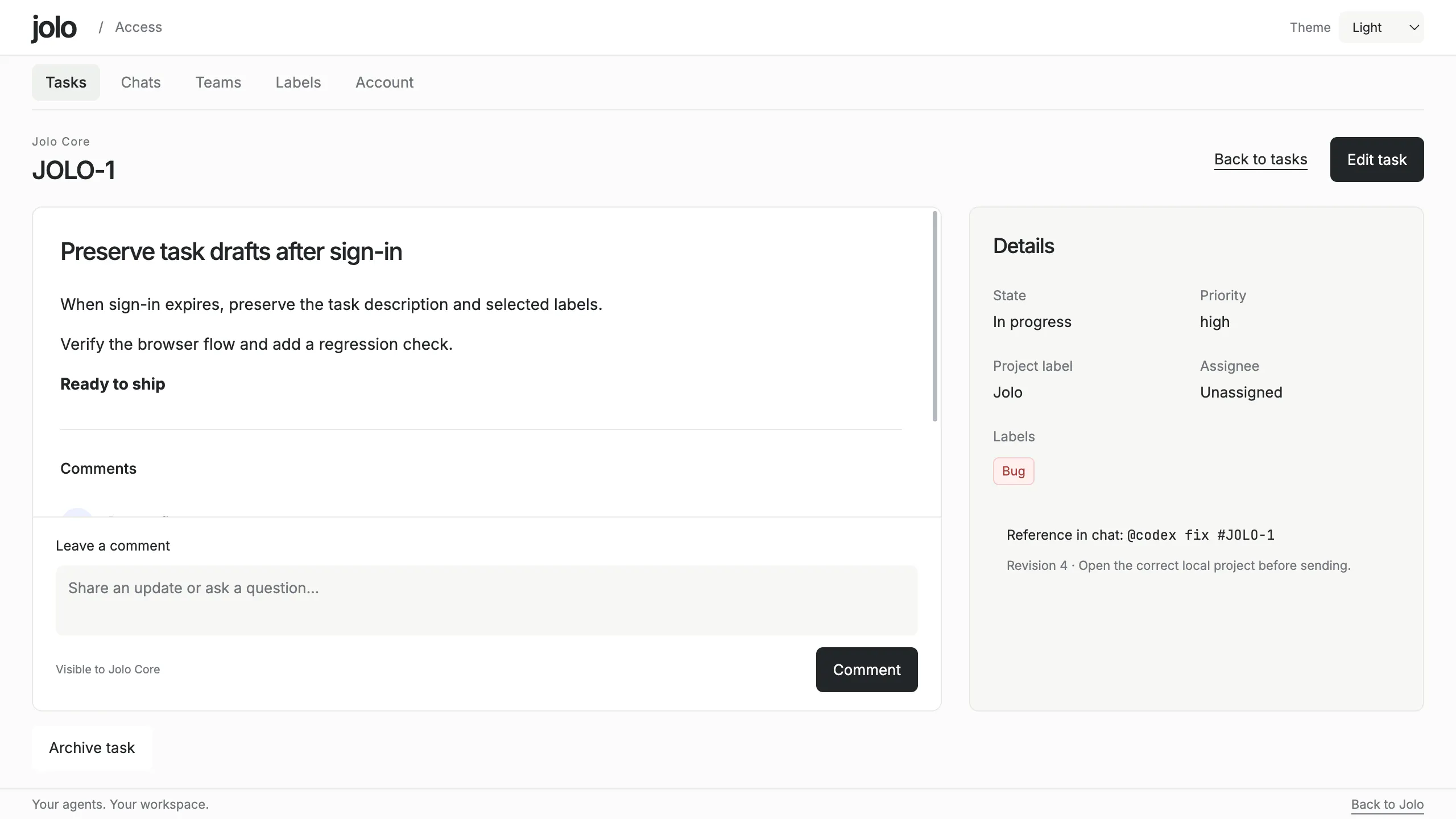The image size is (1456, 819).
Task: Click the Archive task button
Action: 92,748
